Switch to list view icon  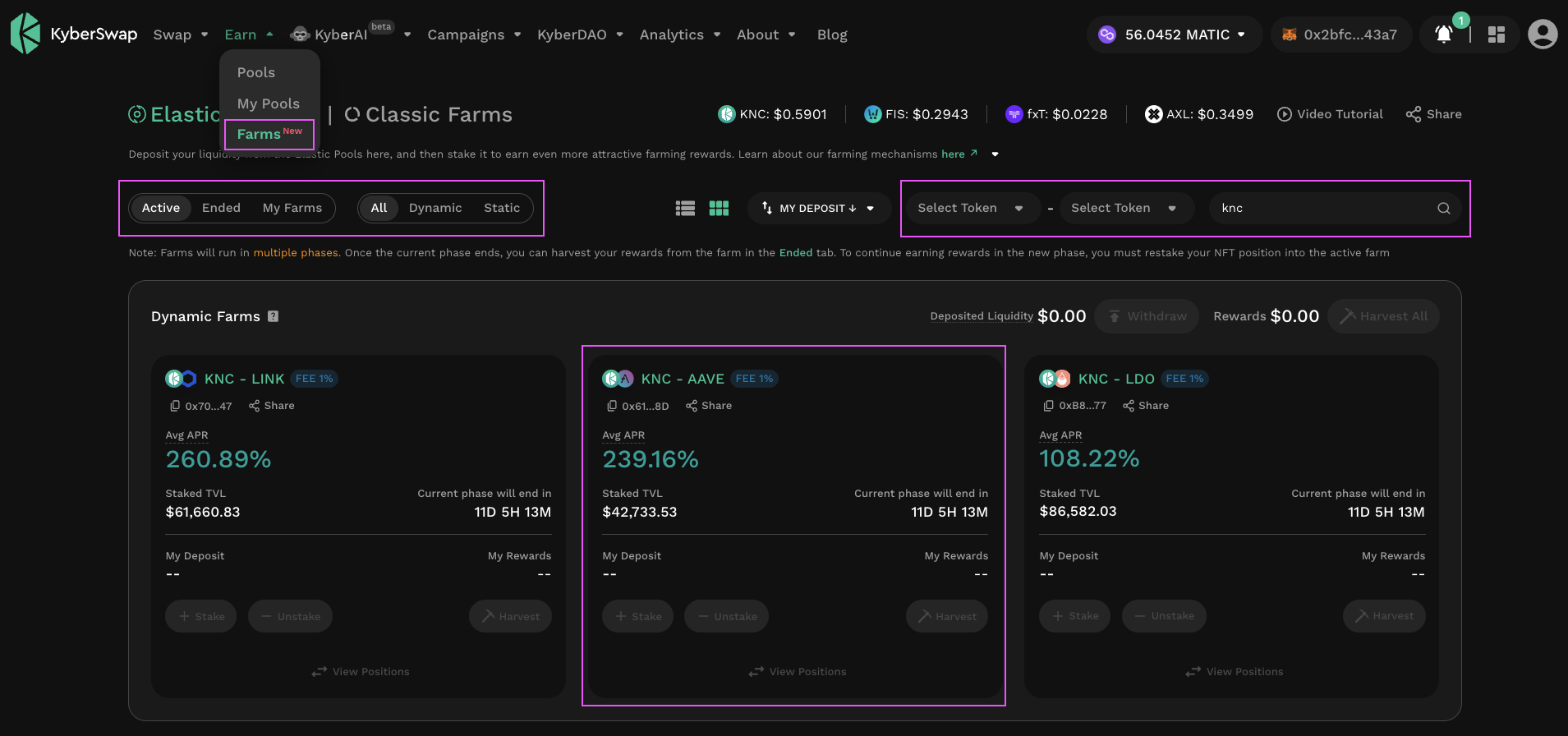click(x=685, y=209)
